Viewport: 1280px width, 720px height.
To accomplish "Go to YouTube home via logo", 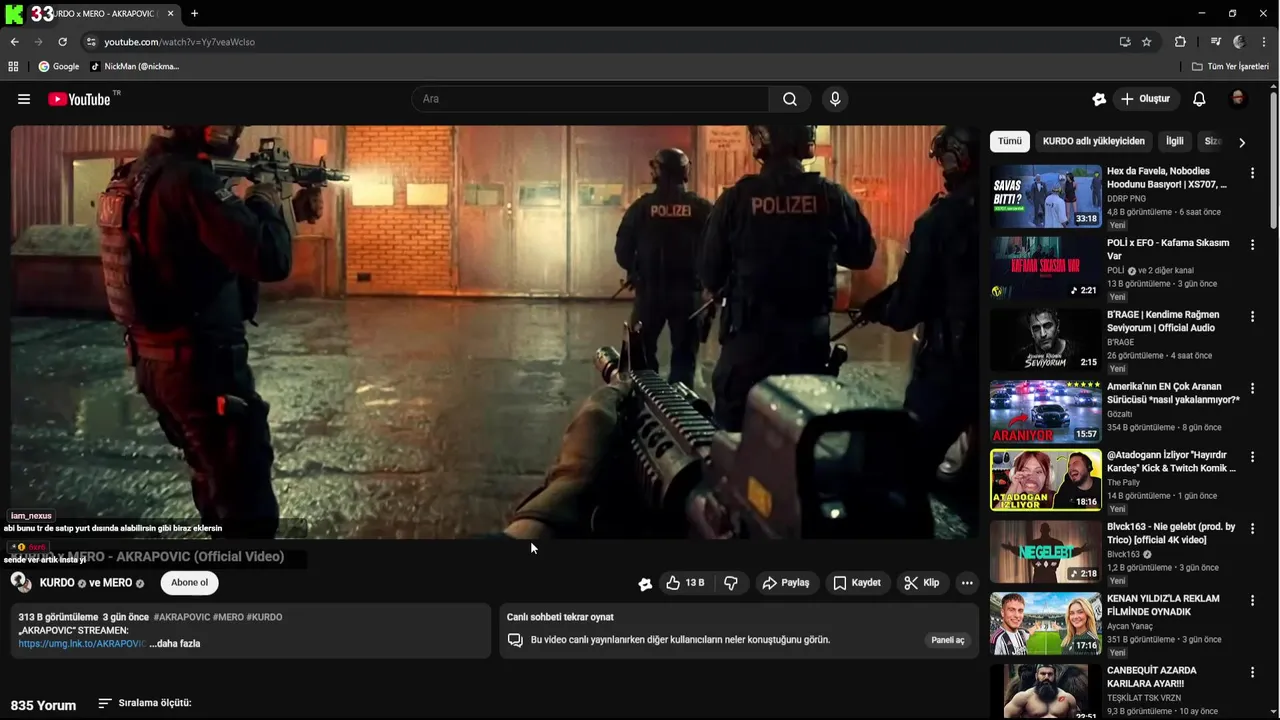I will tap(79, 99).
